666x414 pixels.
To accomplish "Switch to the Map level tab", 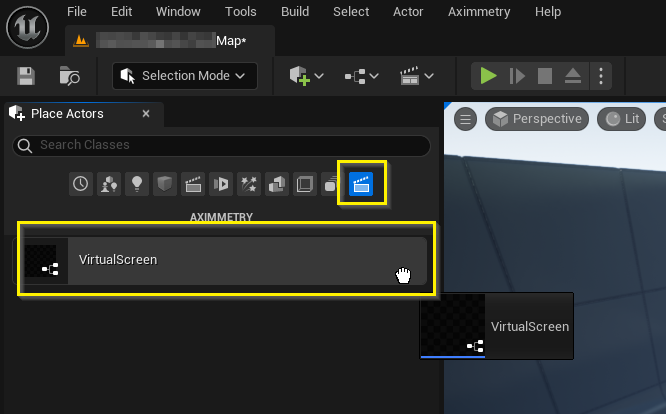I will click(x=170, y=41).
